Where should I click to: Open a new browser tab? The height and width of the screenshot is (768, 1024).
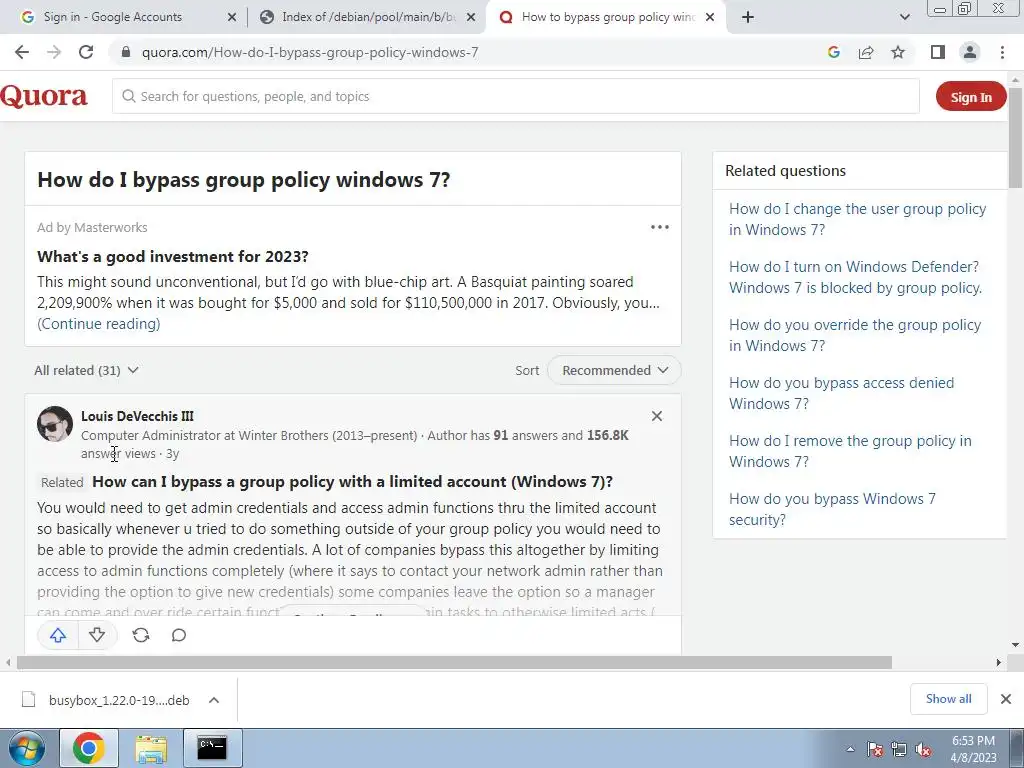[x=748, y=17]
